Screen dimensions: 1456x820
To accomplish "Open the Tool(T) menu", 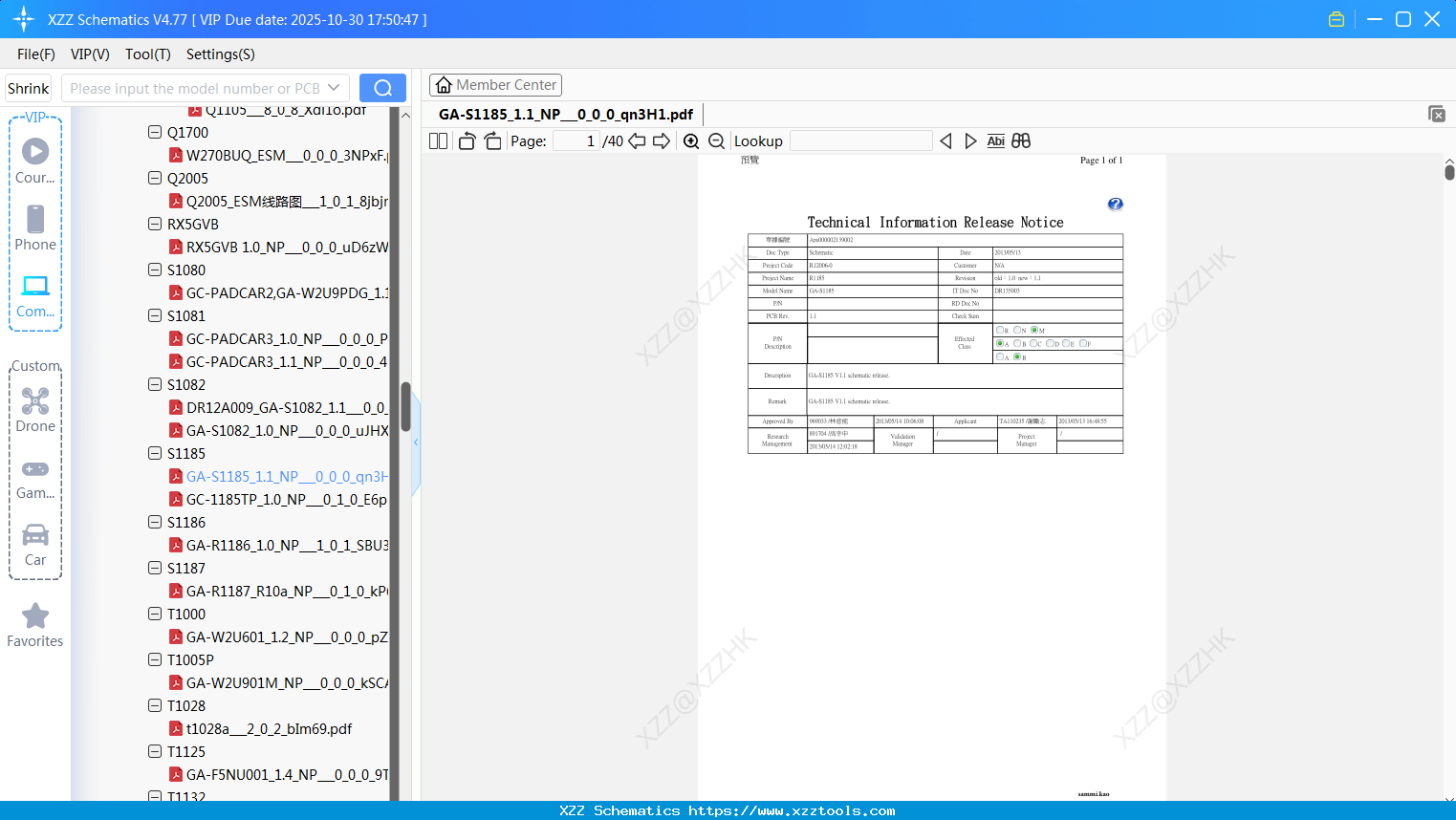I will [148, 54].
